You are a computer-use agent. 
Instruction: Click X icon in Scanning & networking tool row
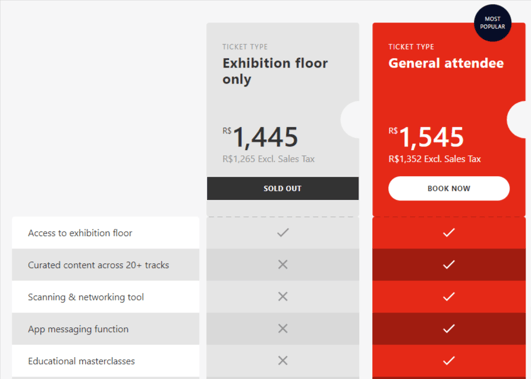click(x=283, y=296)
